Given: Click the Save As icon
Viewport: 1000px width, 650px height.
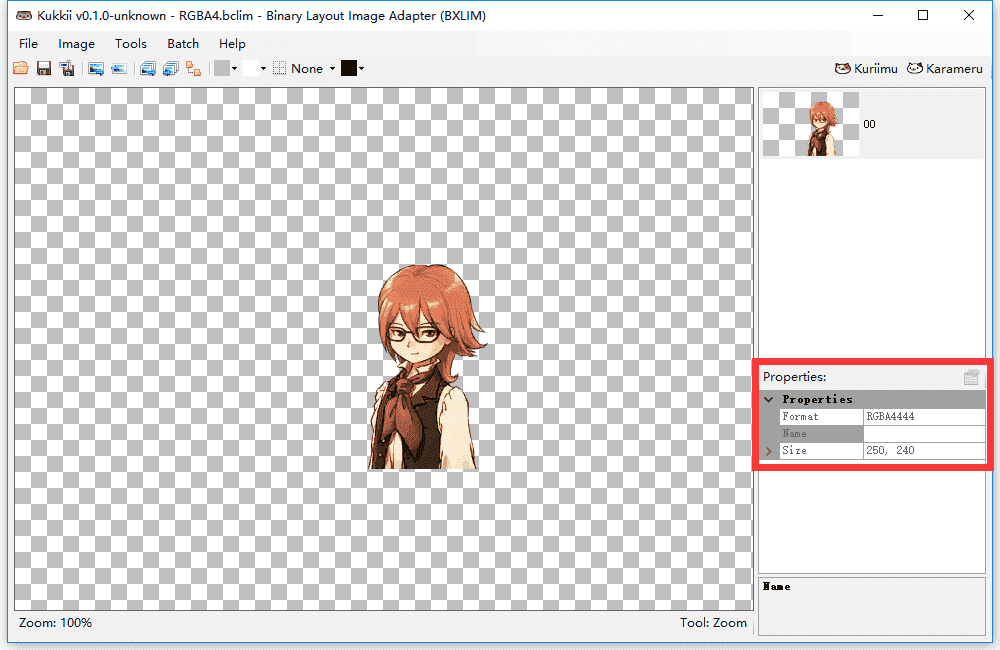Looking at the screenshot, I should point(67,68).
